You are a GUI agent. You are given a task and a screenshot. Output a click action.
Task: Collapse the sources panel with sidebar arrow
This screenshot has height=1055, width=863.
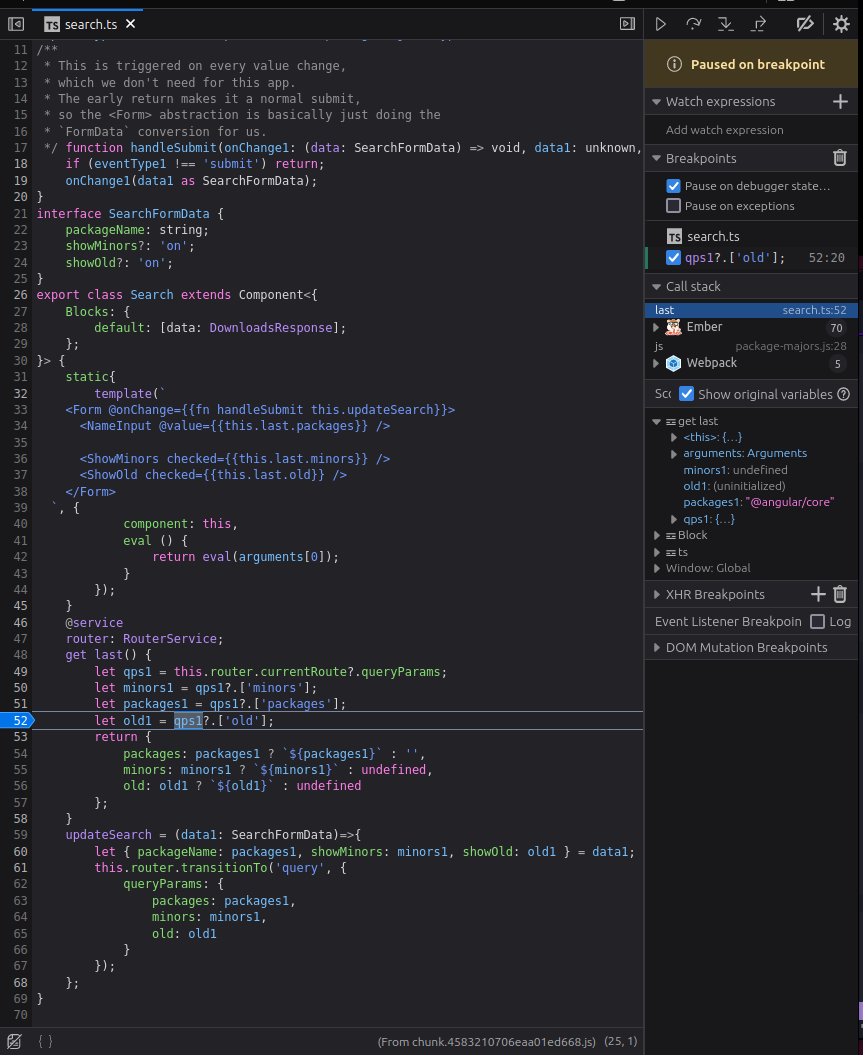(x=14, y=23)
